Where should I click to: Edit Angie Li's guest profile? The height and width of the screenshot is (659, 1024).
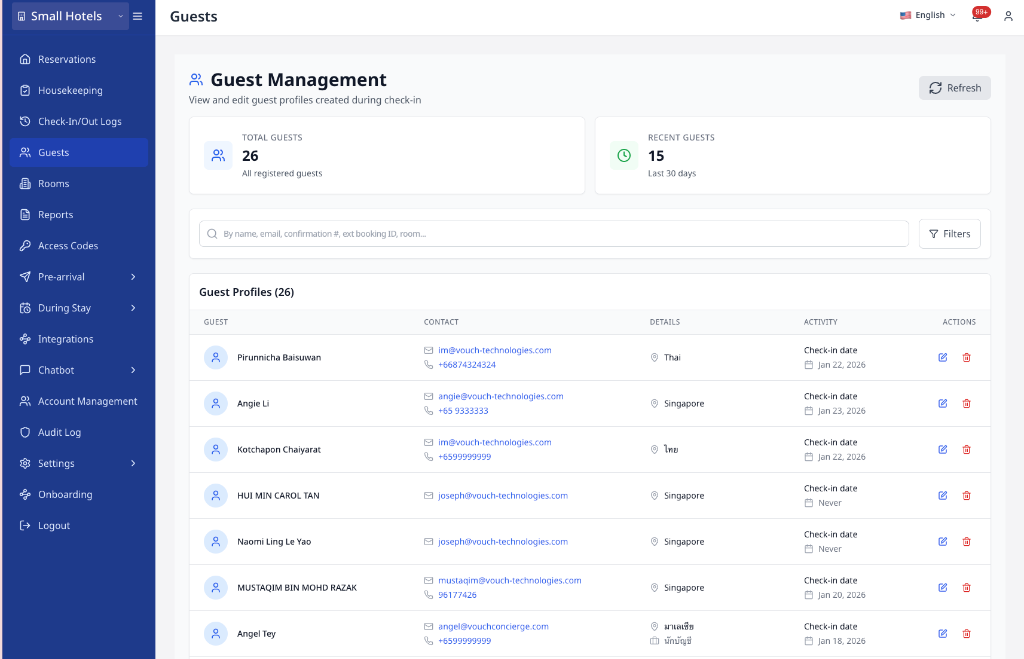(x=941, y=403)
